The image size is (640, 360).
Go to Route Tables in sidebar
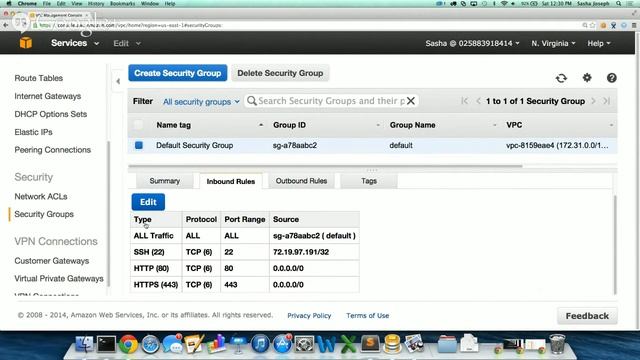click(x=39, y=78)
